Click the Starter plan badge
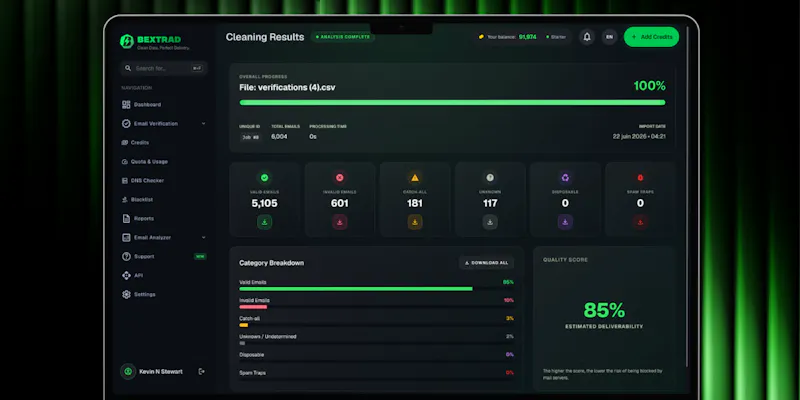 tap(556, 37)
